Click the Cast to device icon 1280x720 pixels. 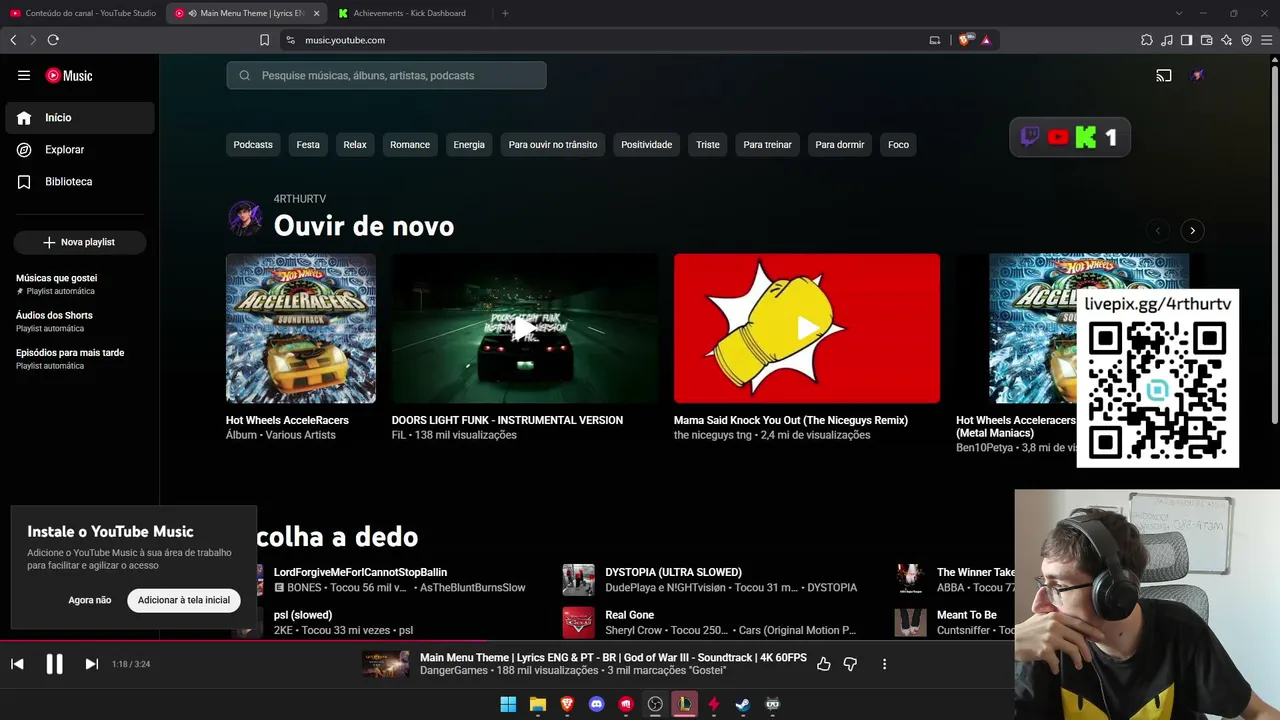1164,75
